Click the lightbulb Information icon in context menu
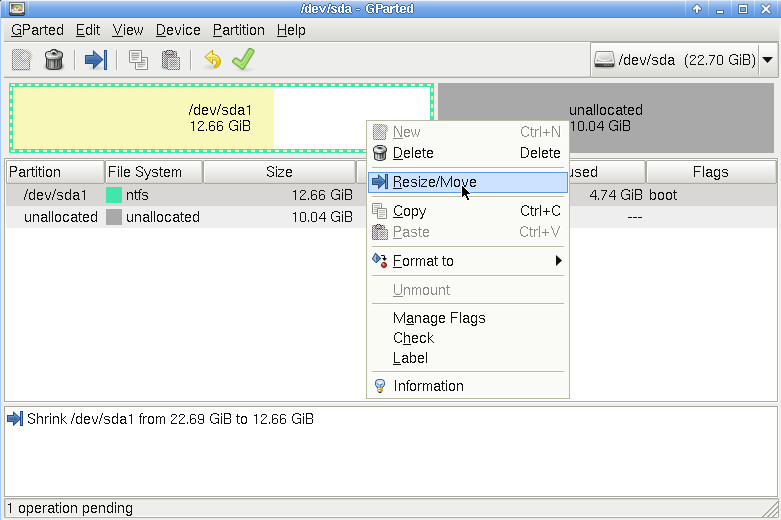Viewport: 781px width, 520px height. click(380, 386)
